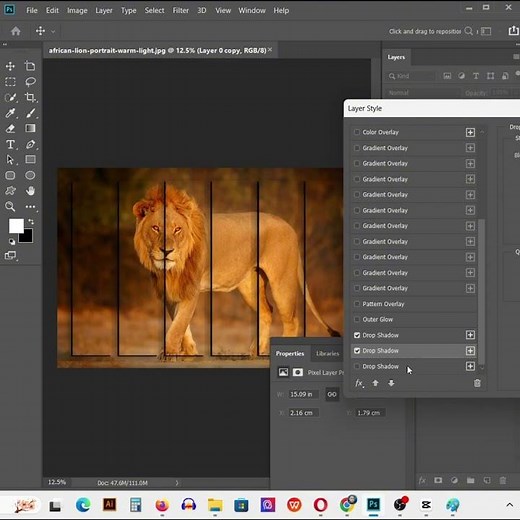Screen dimensions: 520x520
Task: Open the File menu
Action: coord(32,10)
